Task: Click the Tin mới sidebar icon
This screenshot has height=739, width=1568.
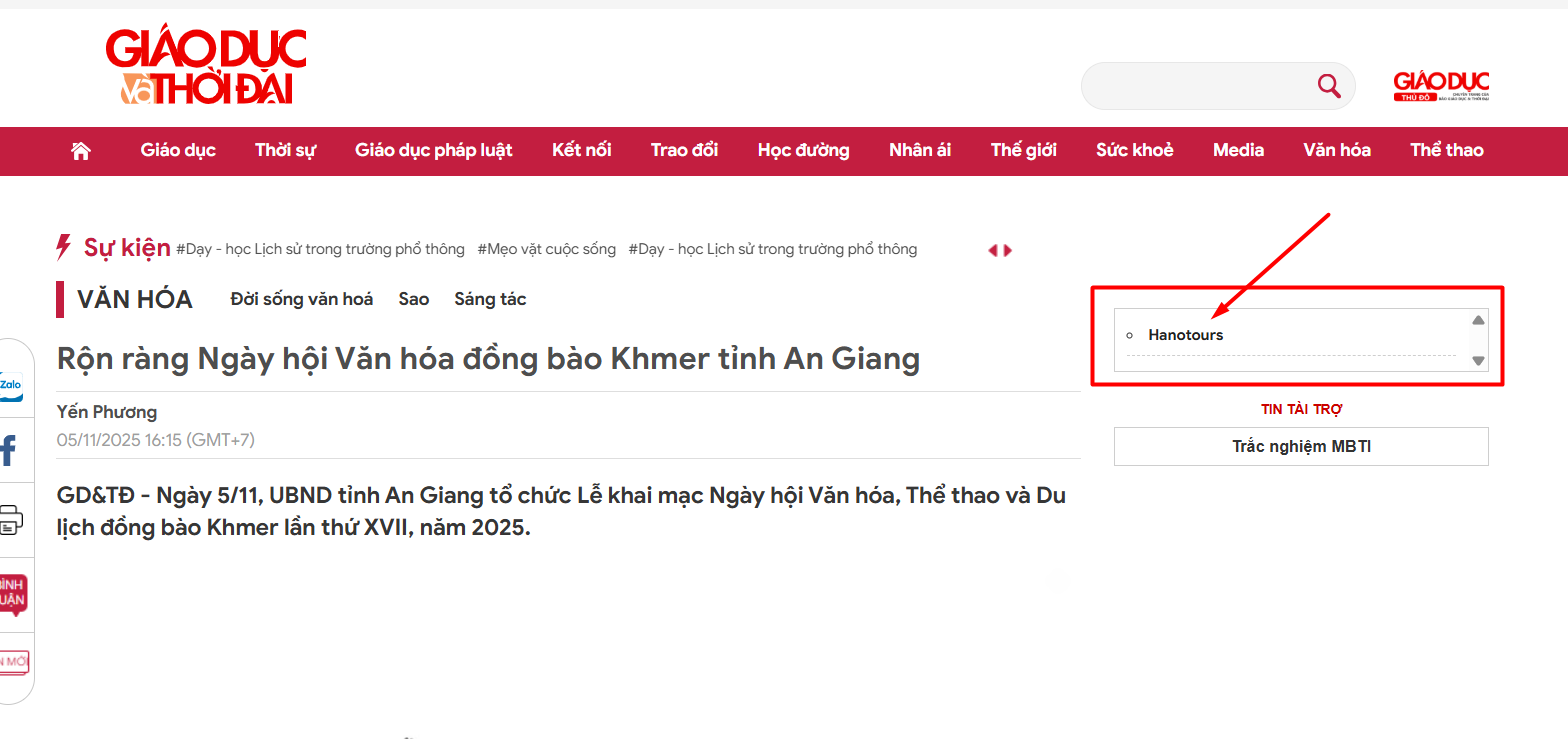Action: point(14,661)
